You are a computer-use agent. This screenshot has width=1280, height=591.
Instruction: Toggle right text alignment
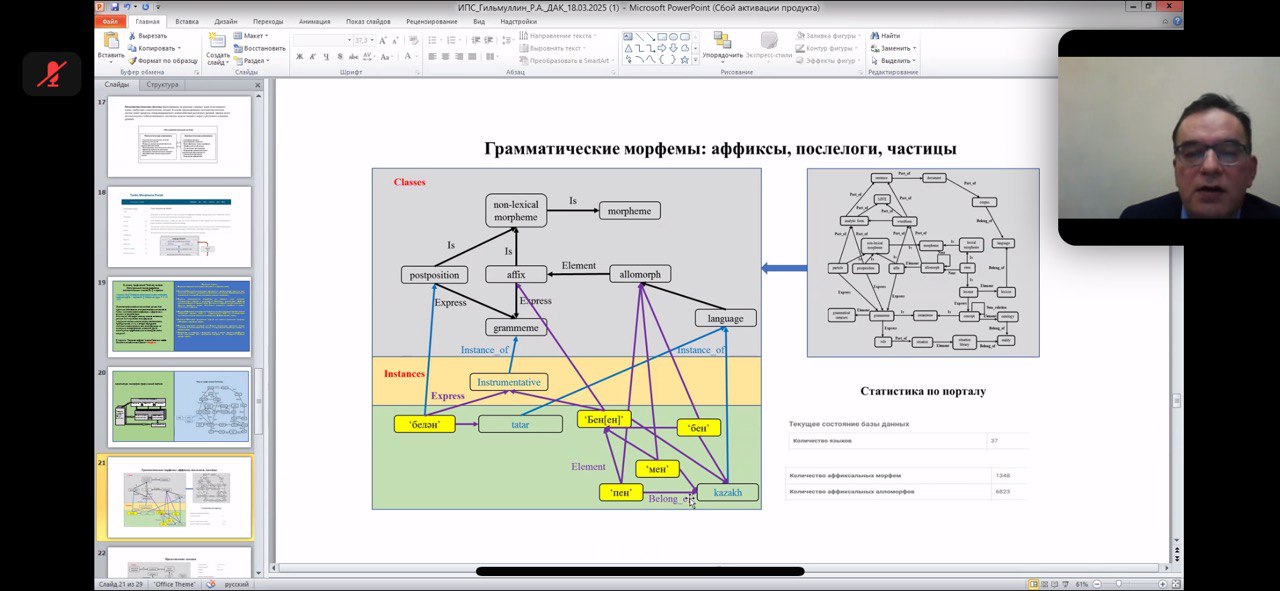(459, 56)
